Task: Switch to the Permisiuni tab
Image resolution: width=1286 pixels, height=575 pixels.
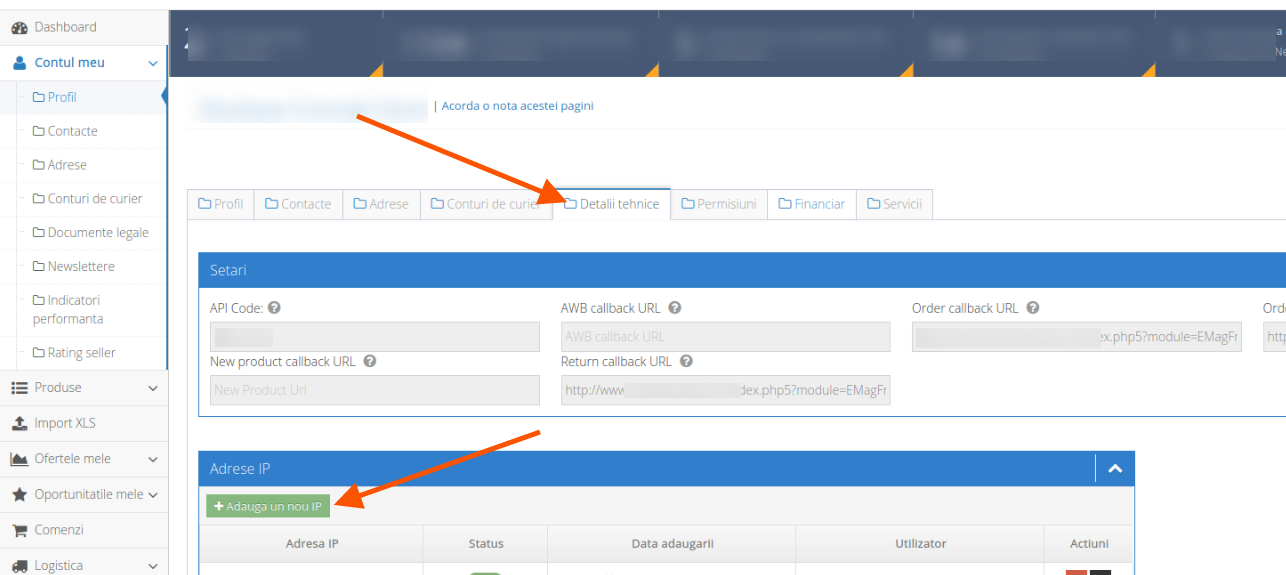Action: pyautogui.click(x=718, y=204)
